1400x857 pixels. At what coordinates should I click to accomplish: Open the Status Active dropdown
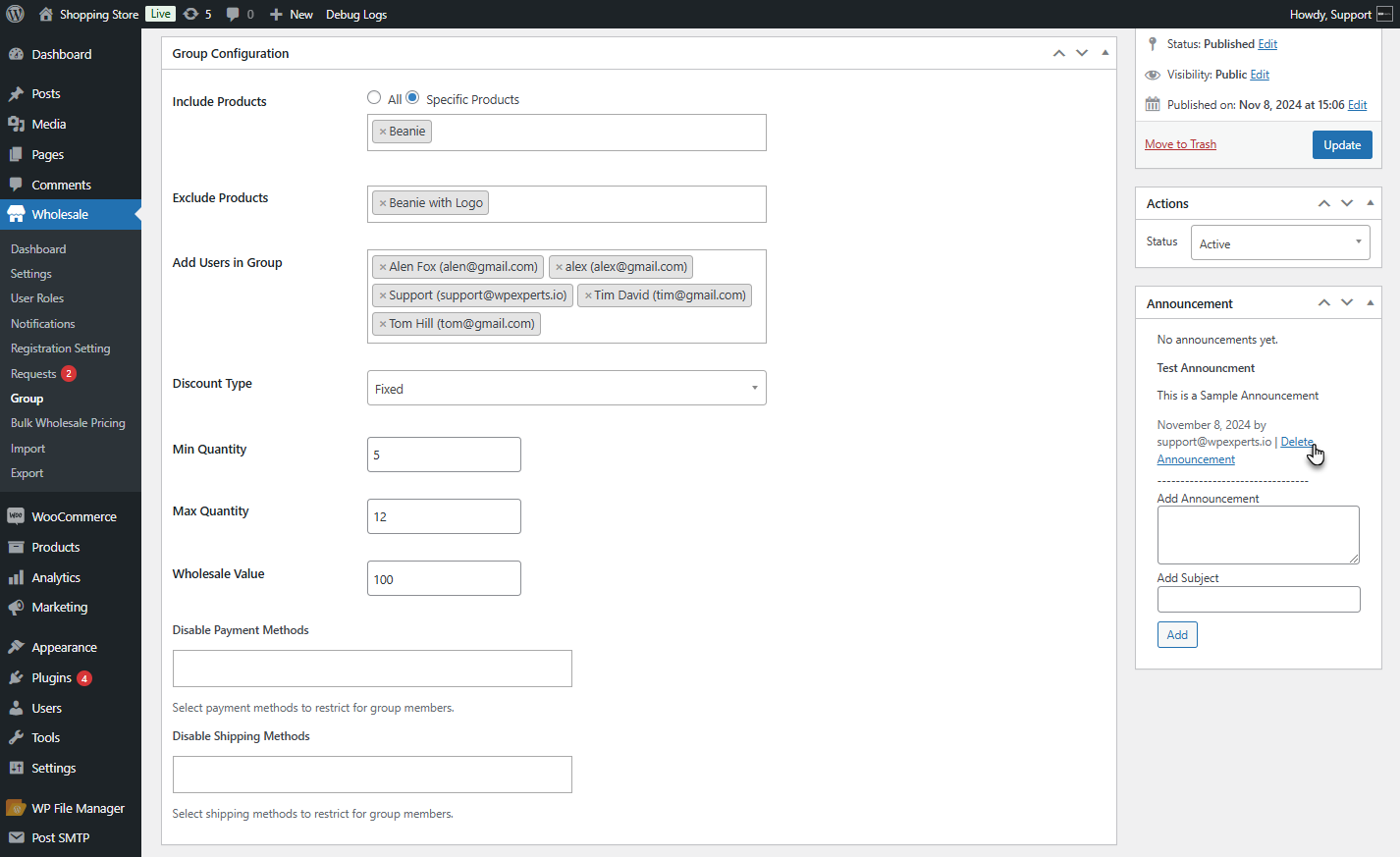click(1280, 242)
